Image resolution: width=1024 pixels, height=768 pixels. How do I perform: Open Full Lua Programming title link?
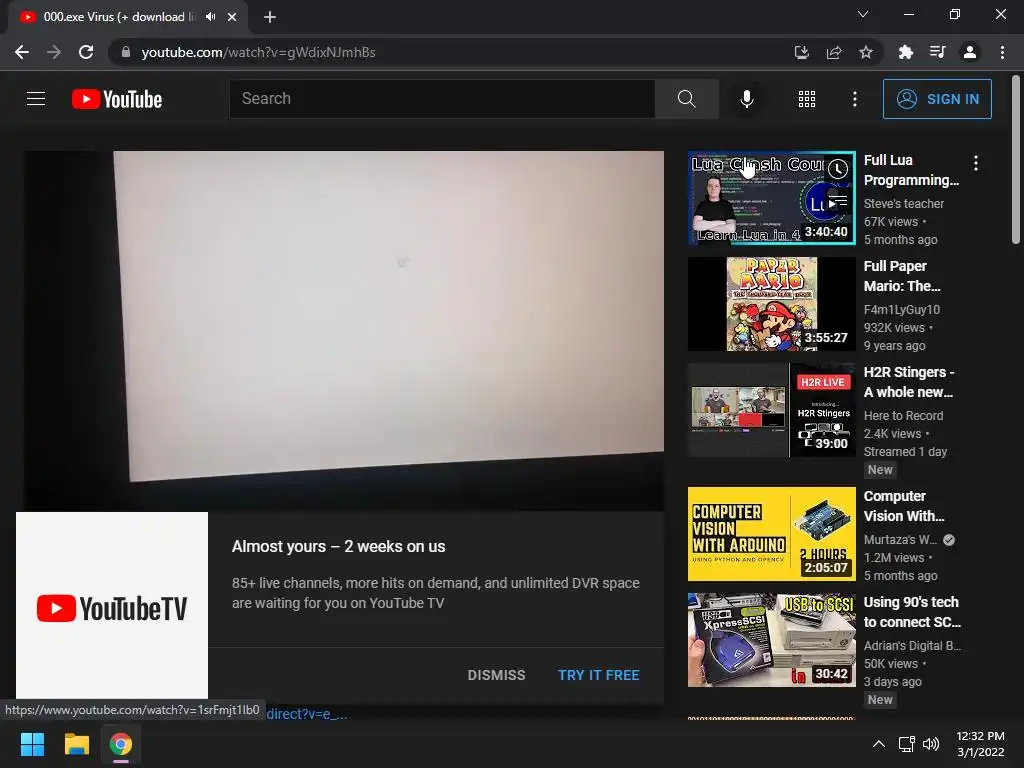click(911, 170)
